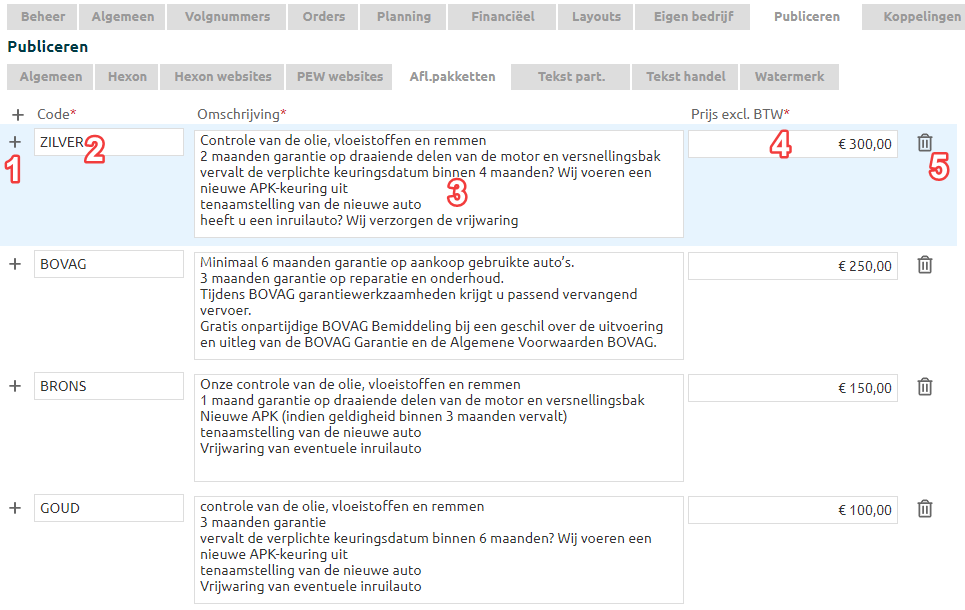Click the plus icon beside the BRONS row
Viewport: 965px width, 610px height.
click(x=15, y=386)
